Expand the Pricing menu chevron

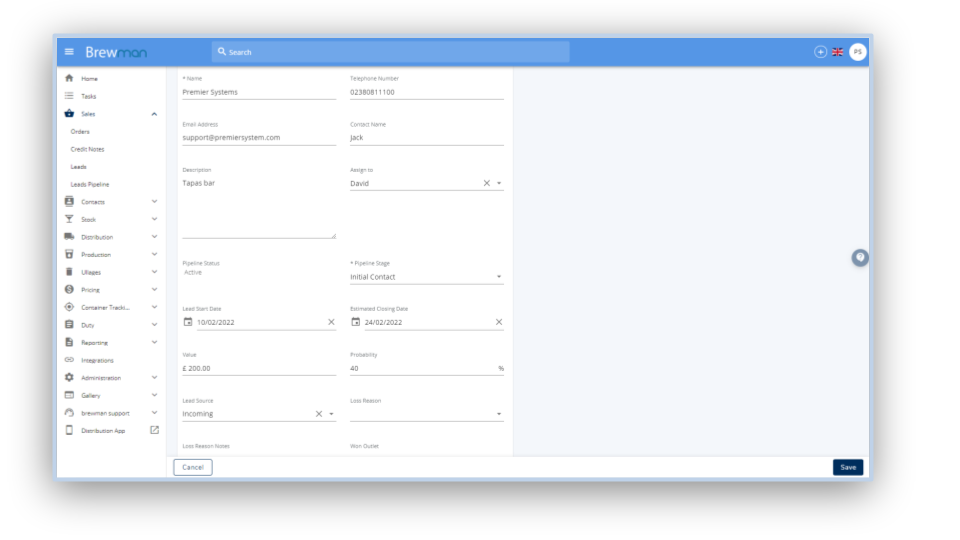[x=154, y=290]
